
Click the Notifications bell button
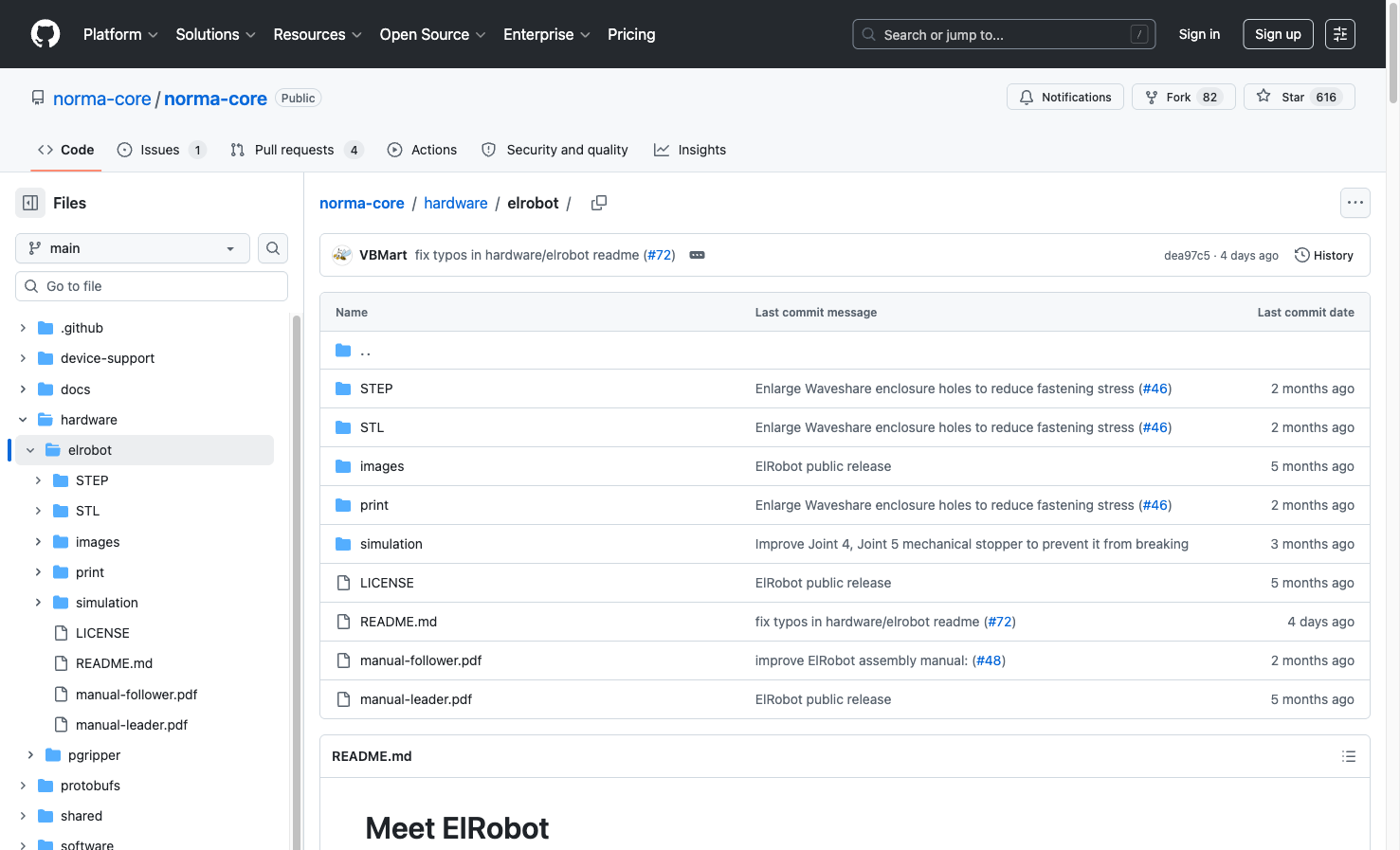tap(1065, 97)
